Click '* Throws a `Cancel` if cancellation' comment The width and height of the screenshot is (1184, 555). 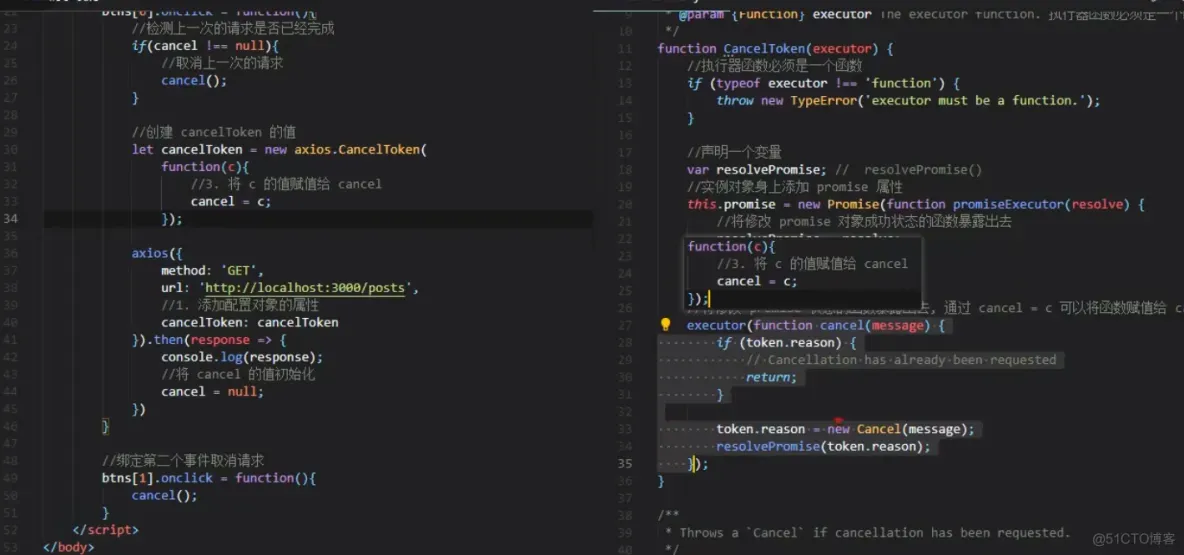click(x=868, y=533)
